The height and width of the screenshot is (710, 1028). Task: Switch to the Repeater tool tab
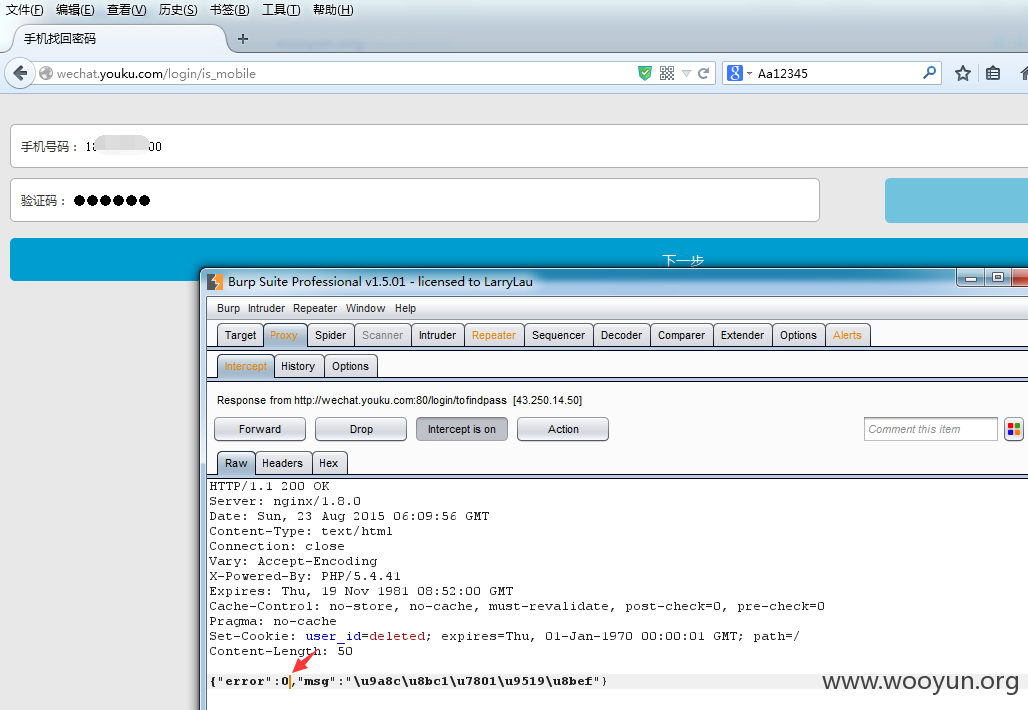point(494,335)
